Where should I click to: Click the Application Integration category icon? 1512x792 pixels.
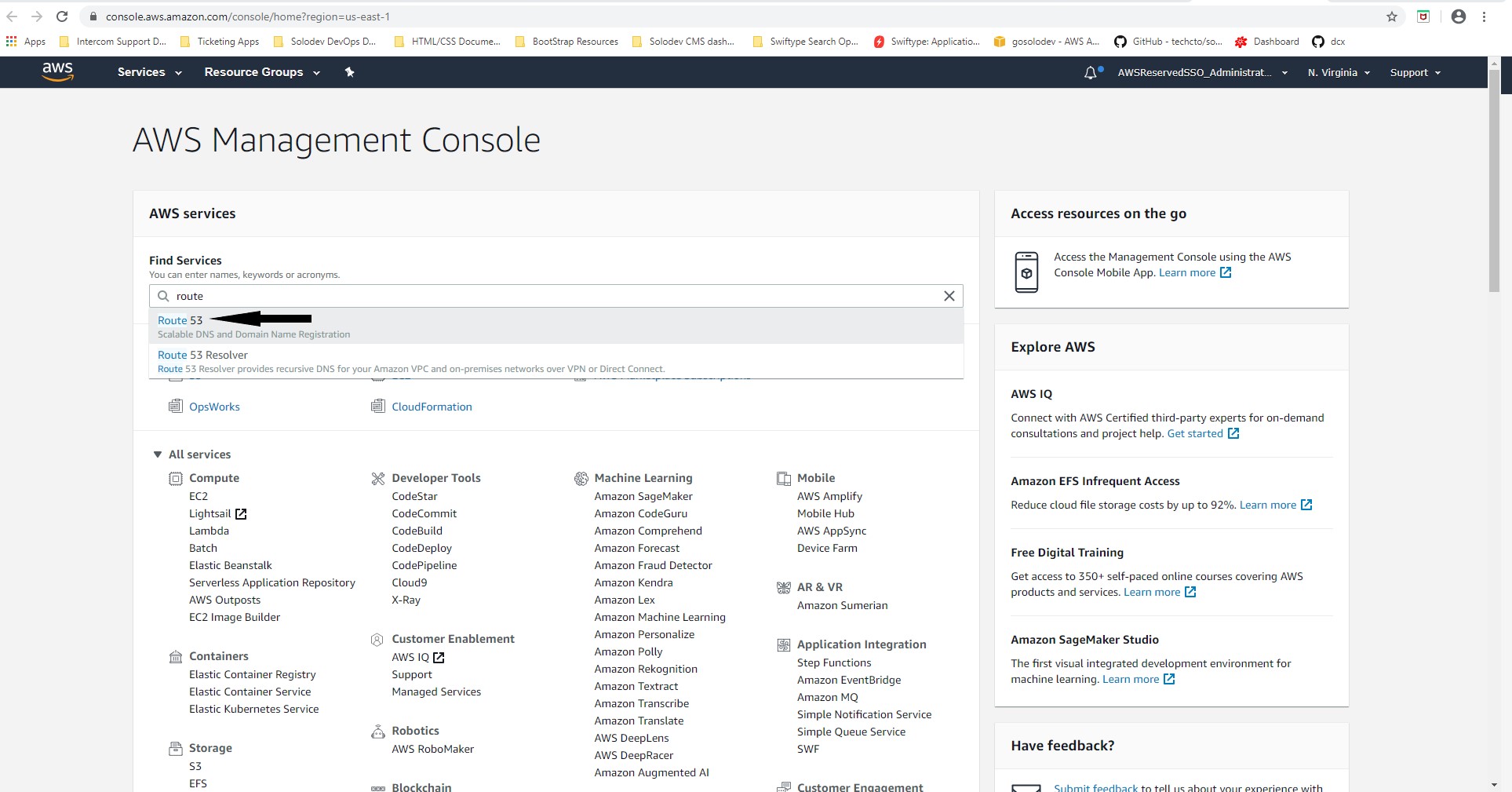pos(783,644)
